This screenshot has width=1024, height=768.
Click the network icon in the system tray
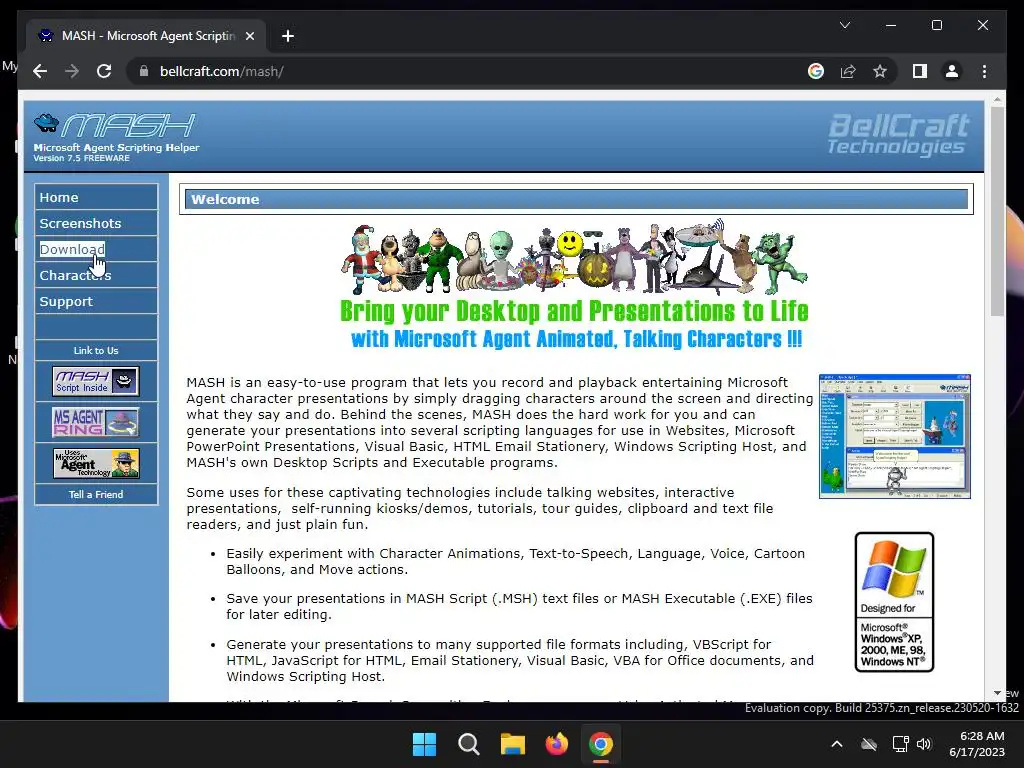pos(900,744)
